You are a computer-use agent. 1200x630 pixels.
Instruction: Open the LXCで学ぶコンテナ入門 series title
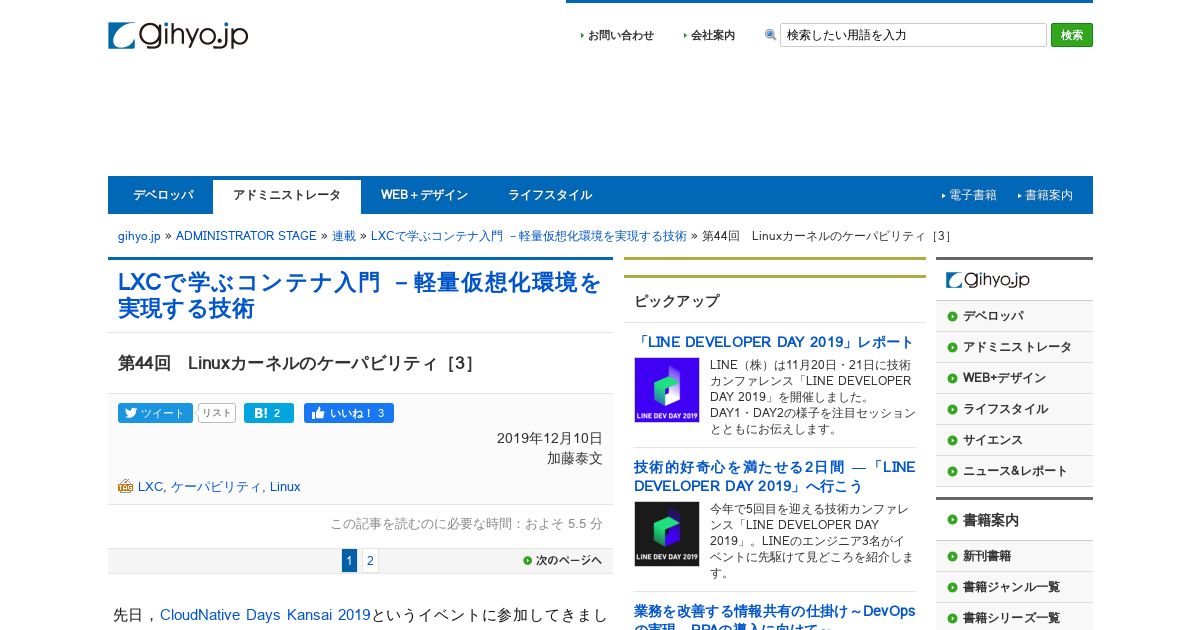tap(359, 295)
